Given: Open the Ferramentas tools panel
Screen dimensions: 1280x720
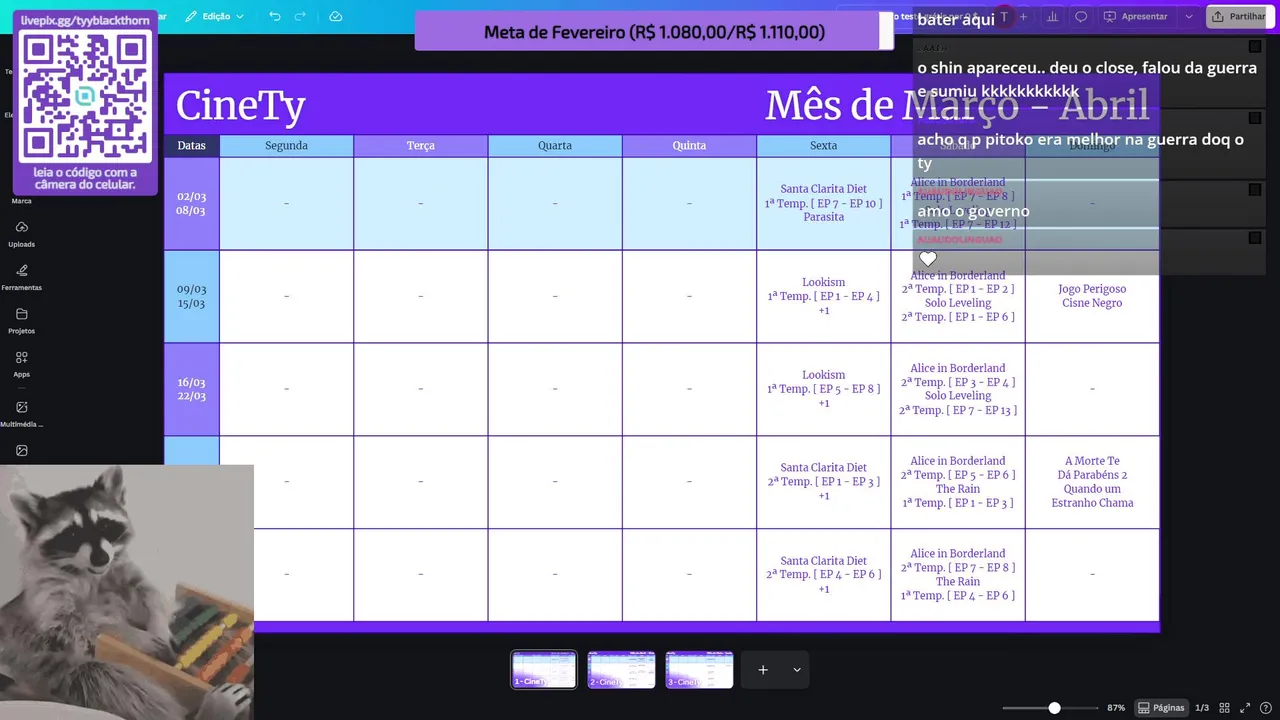Looking at the screenshot, I should (22, 277).
